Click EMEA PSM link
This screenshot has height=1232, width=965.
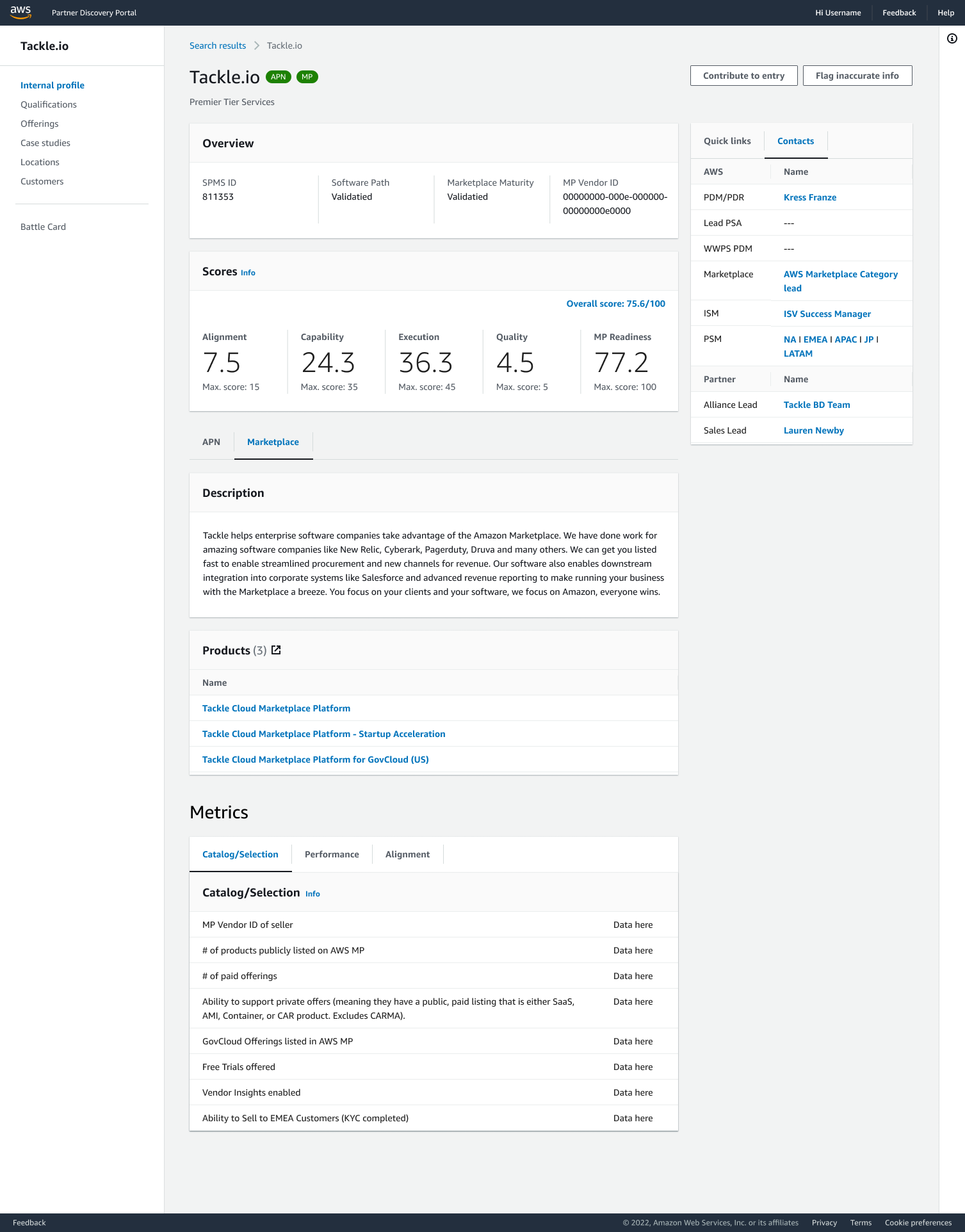815,339
